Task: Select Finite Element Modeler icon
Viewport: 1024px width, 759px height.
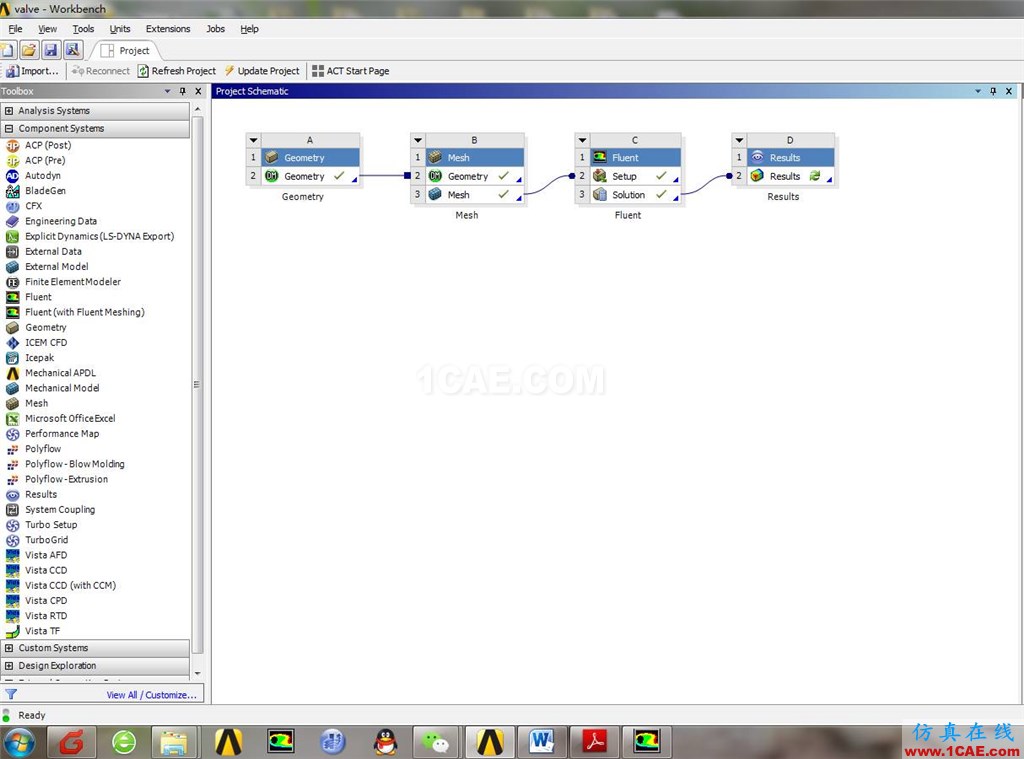Action: click(12, 282)
